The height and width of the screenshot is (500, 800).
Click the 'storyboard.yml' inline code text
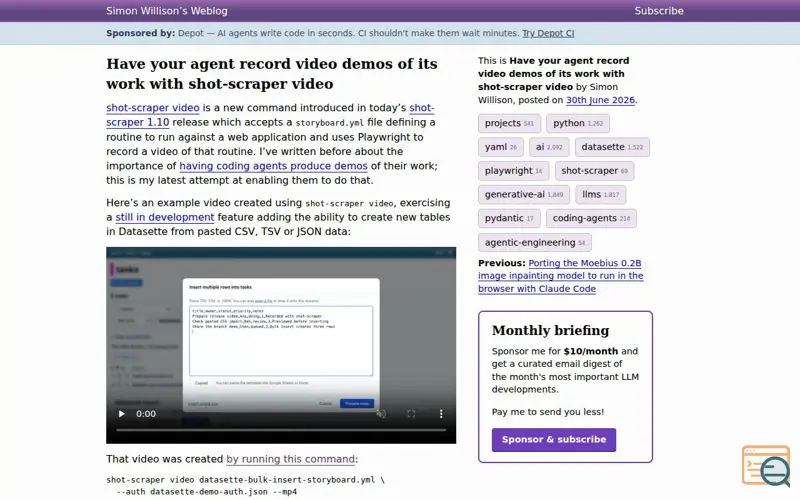330,123
